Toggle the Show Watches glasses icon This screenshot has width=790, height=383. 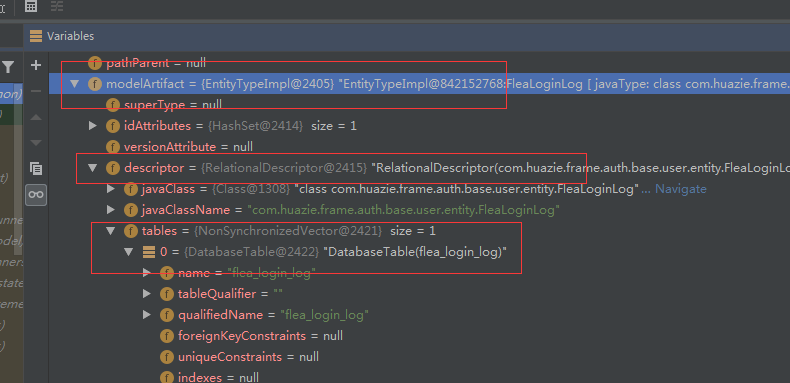pos(36,195)
